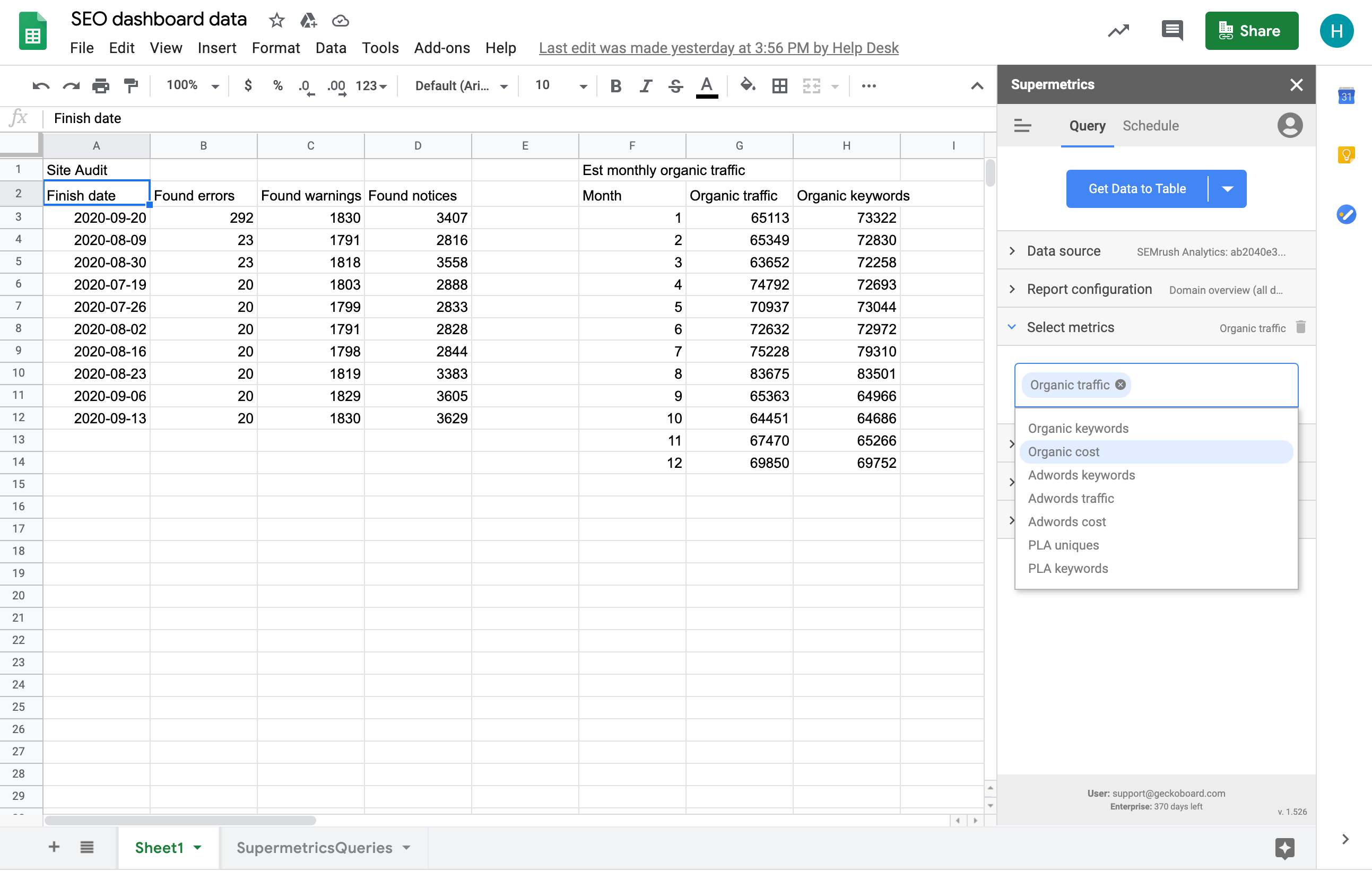The width and height of the screenshot is (1372, 871).
Task: Add a new sheet with plus icon
Action: coord(54,847)
